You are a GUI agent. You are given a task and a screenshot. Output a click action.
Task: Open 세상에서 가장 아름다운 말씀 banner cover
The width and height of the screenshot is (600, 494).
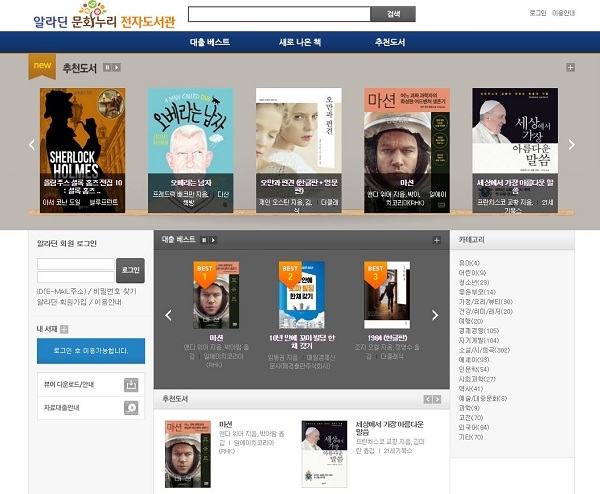pos(515,150)
